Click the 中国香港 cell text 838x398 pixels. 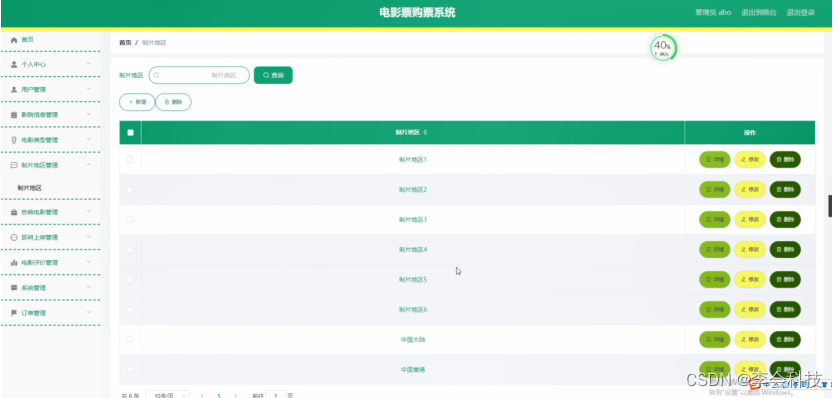tap(413, 370)
